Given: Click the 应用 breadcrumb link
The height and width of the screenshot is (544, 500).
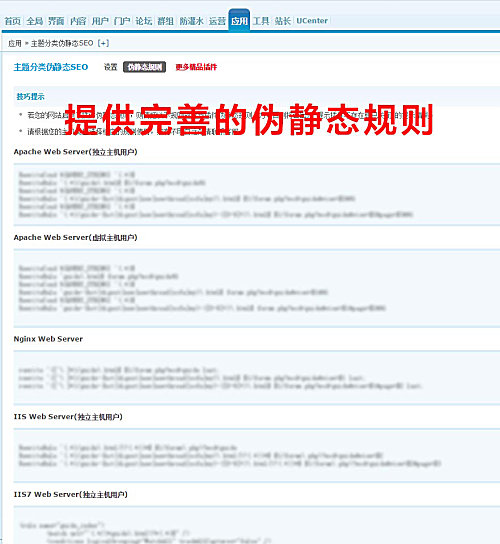Looking at the screenshot, I should [x=15, y=43].
